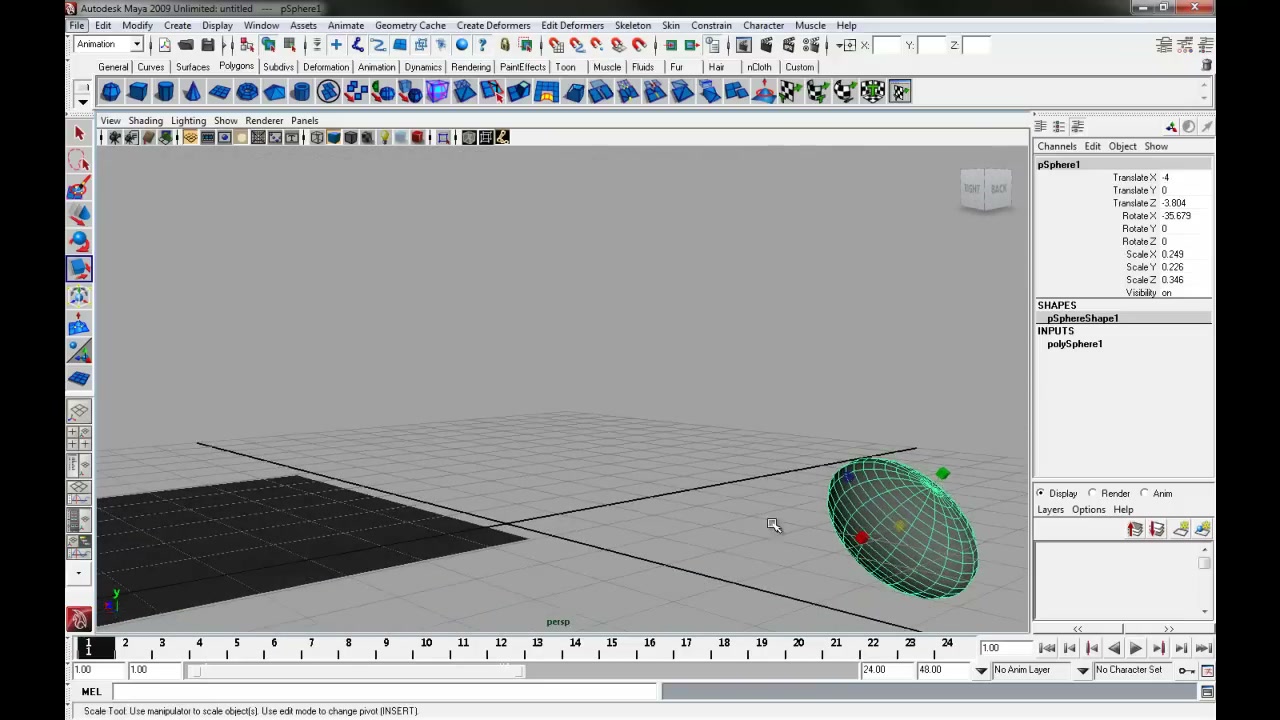The image size is (1280, 720).
Task: Enable wireframe display in viewport toolbar
Action: point(317,138)
